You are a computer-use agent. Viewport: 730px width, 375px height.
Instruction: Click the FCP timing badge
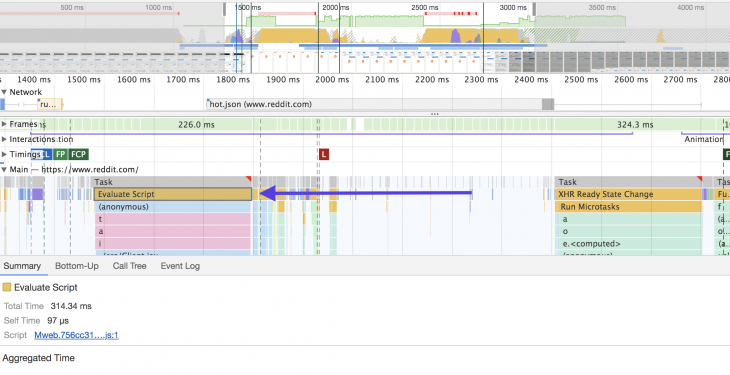coord(78,154)
